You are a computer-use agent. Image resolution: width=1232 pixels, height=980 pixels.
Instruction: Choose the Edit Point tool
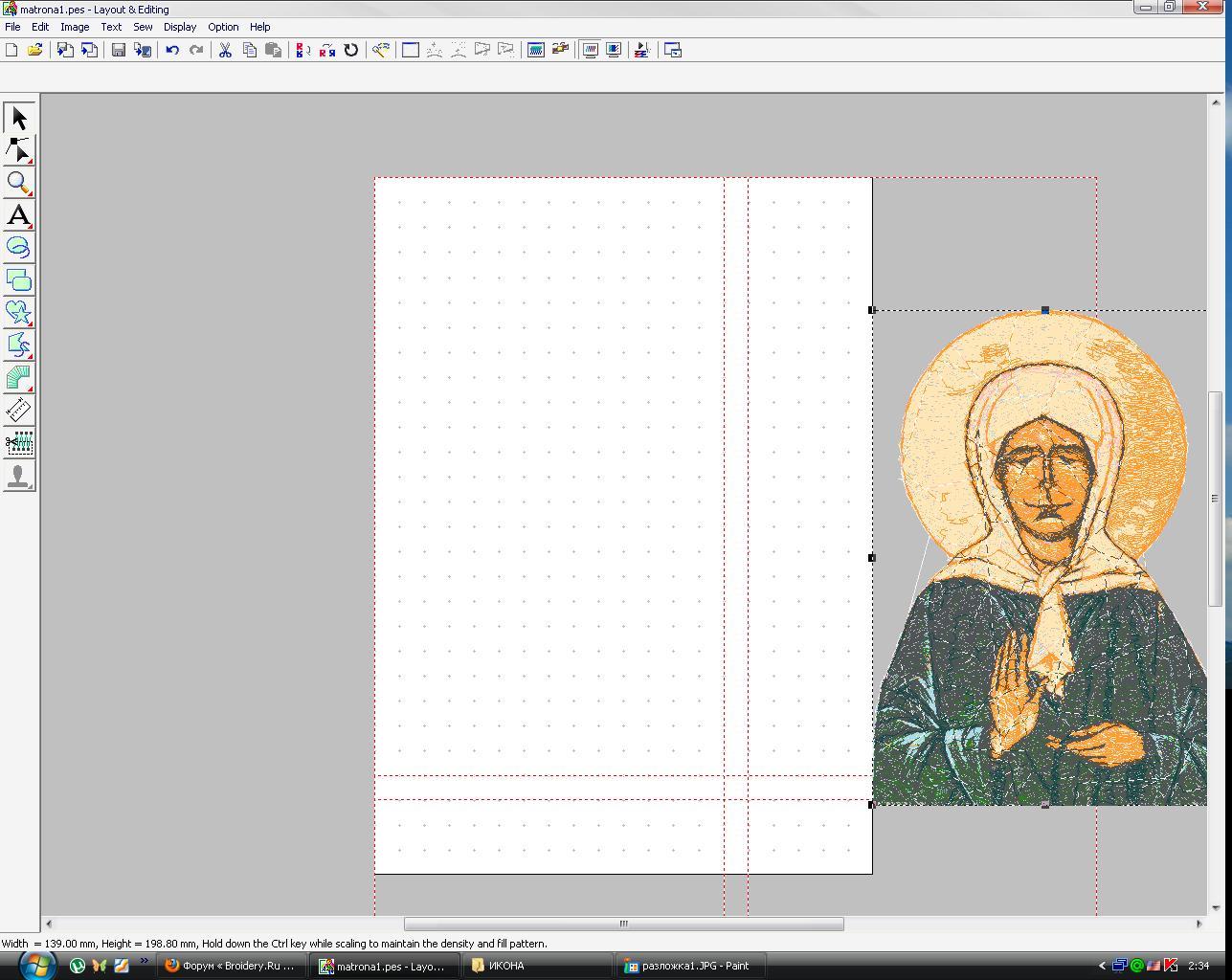click(19, 150)
